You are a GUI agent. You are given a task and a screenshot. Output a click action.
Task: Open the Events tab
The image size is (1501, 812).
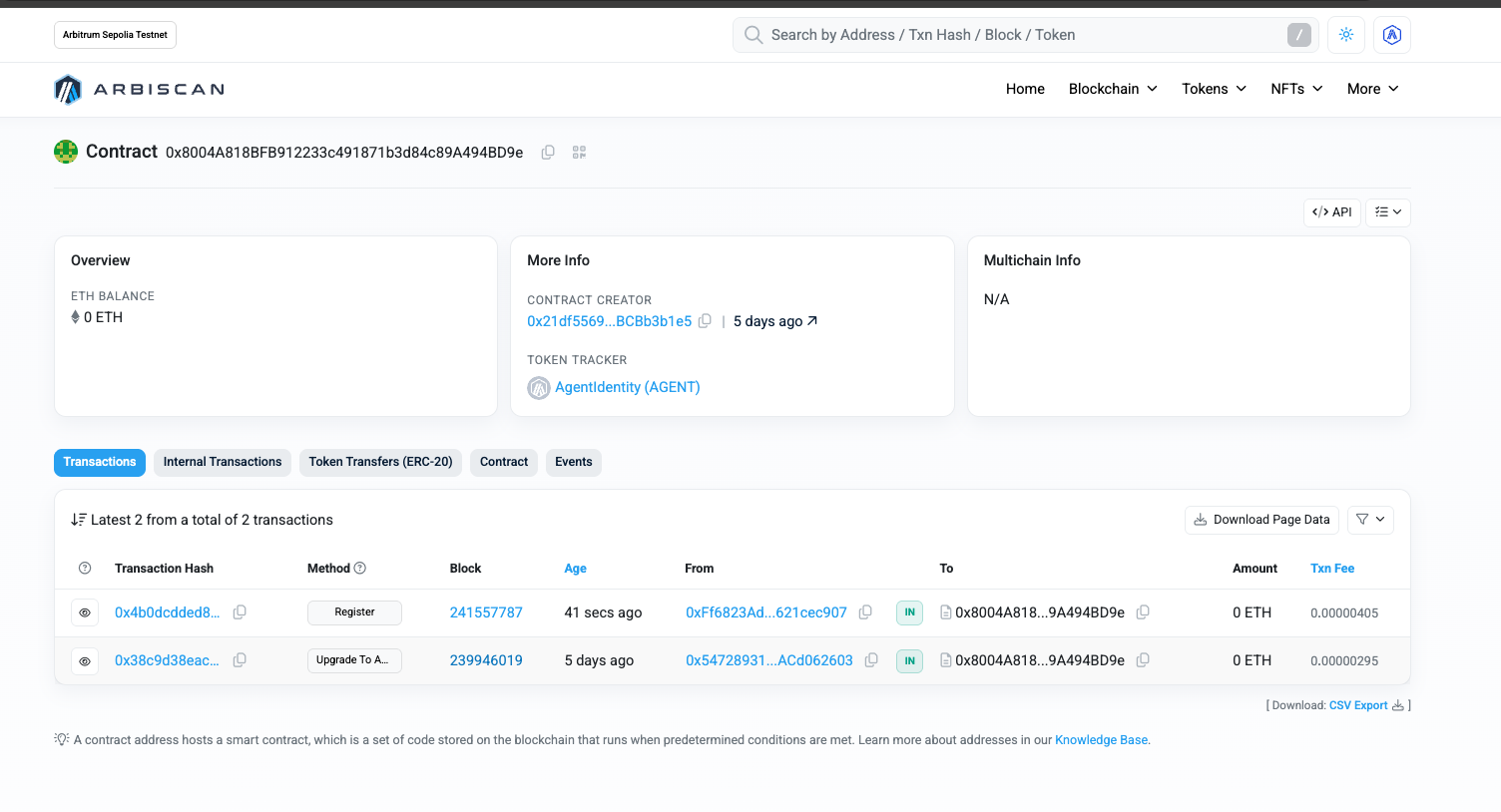(x=573, y=462)
